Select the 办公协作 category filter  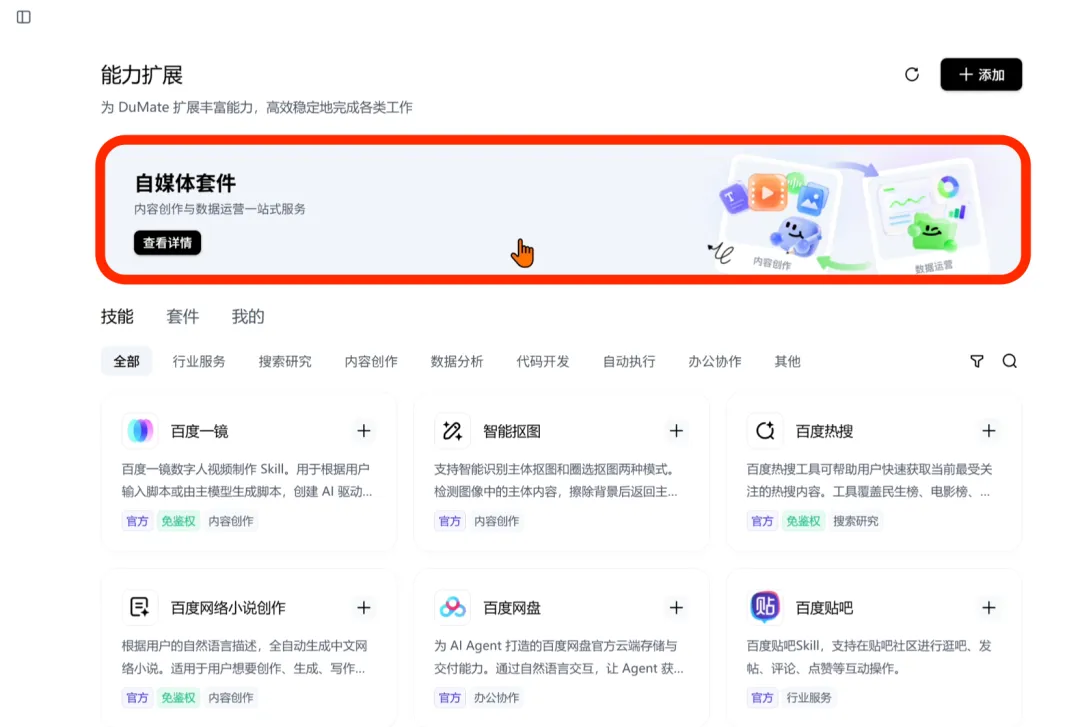pyautogui.click(x=715, y=362)
